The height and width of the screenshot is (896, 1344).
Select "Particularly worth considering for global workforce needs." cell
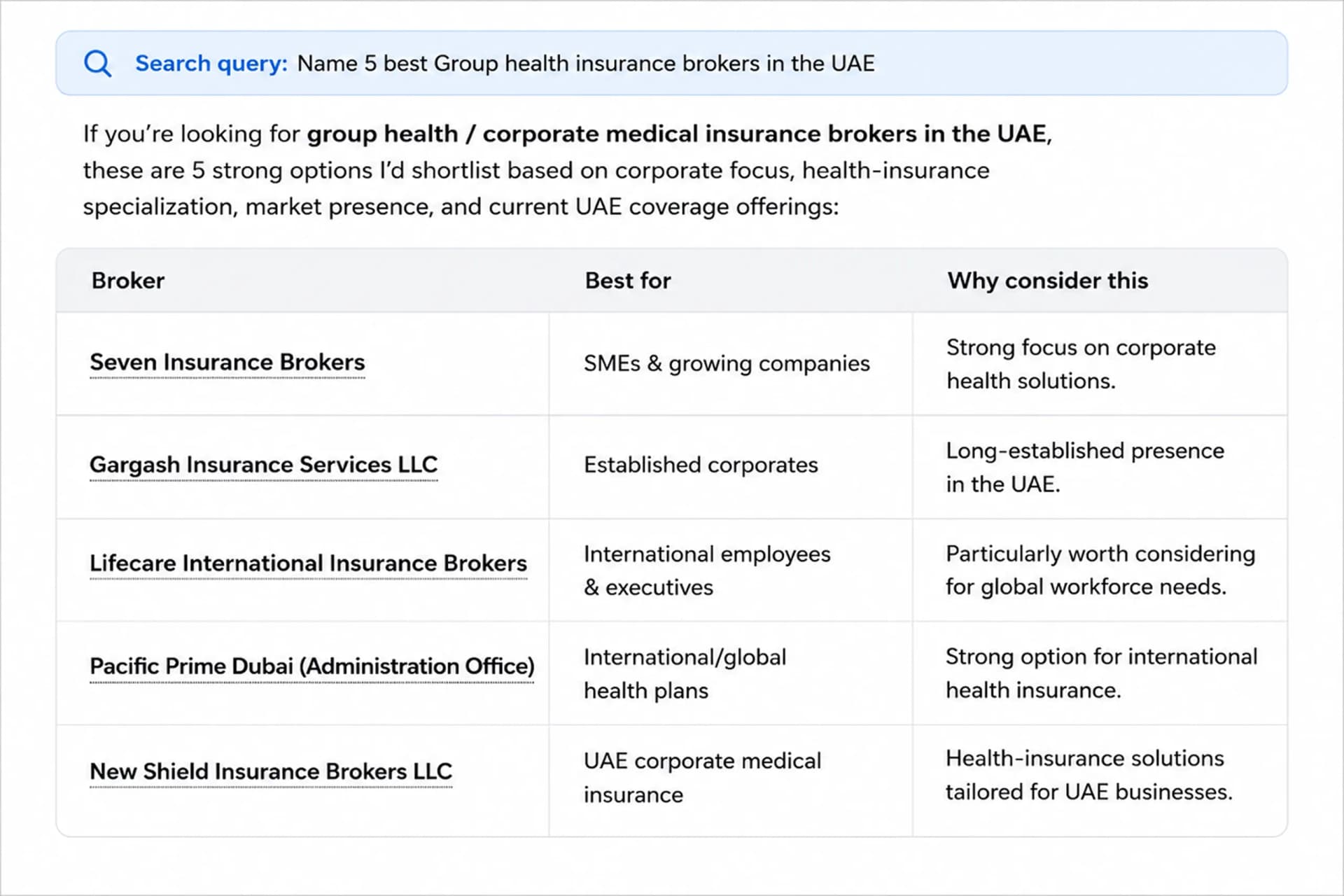(x=1100, y=570)
